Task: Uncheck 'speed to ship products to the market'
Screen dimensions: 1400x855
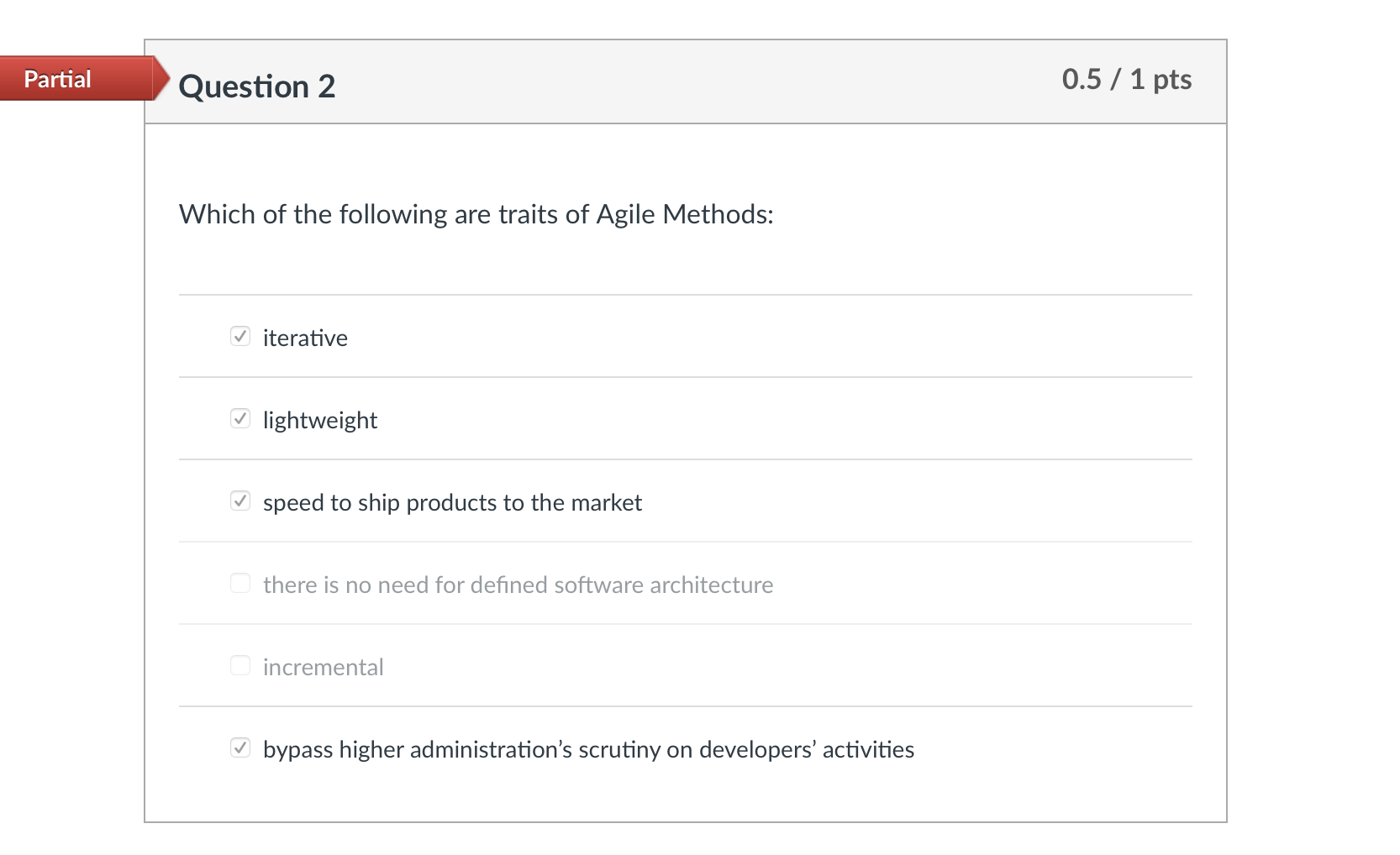Action: pyautogui.click(x=240, y=501)
